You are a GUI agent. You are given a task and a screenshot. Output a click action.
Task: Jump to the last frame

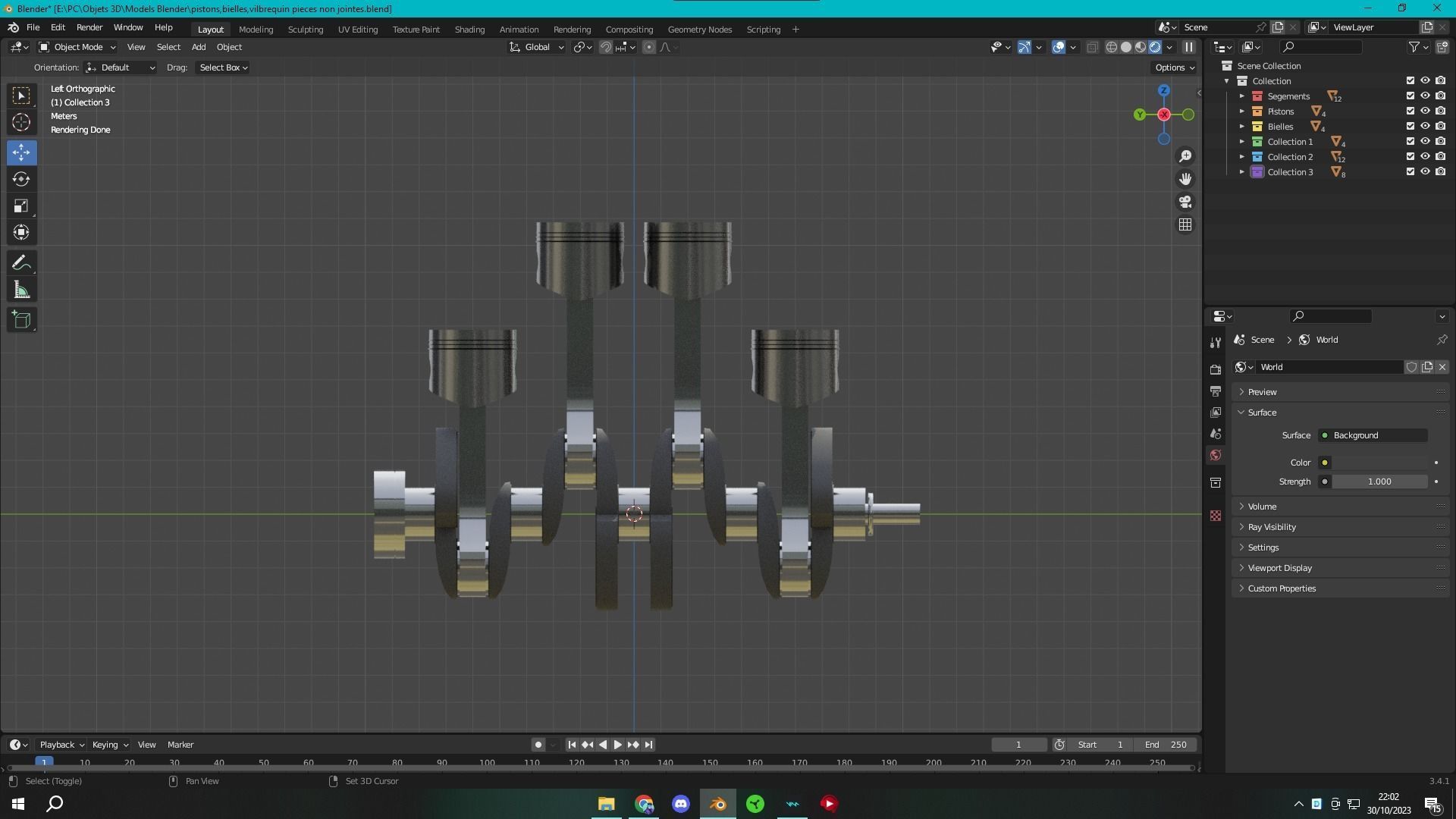tap(649, 745)
